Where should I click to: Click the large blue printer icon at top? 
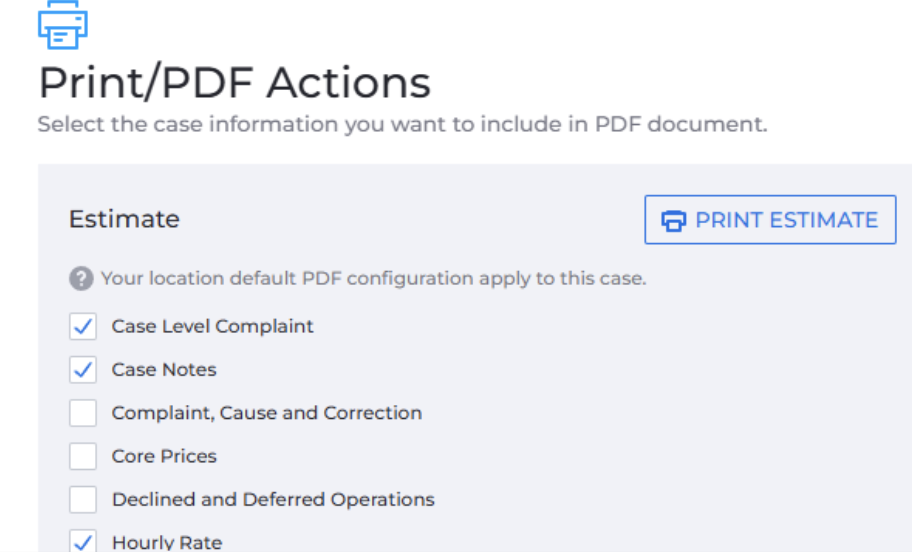[63, 24]
